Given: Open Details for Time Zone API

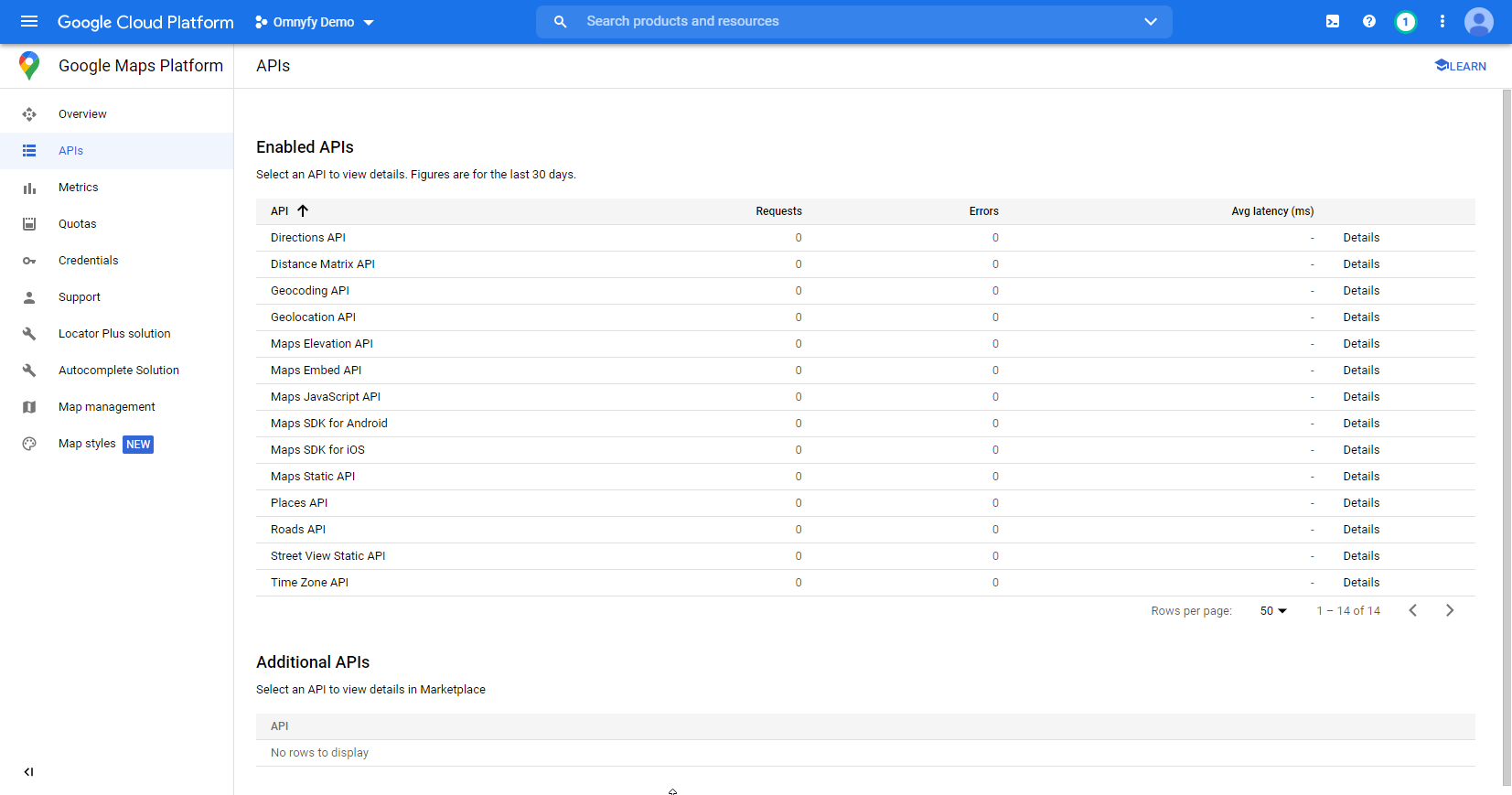Looking at the screenshot, I should click(1361, 583).
